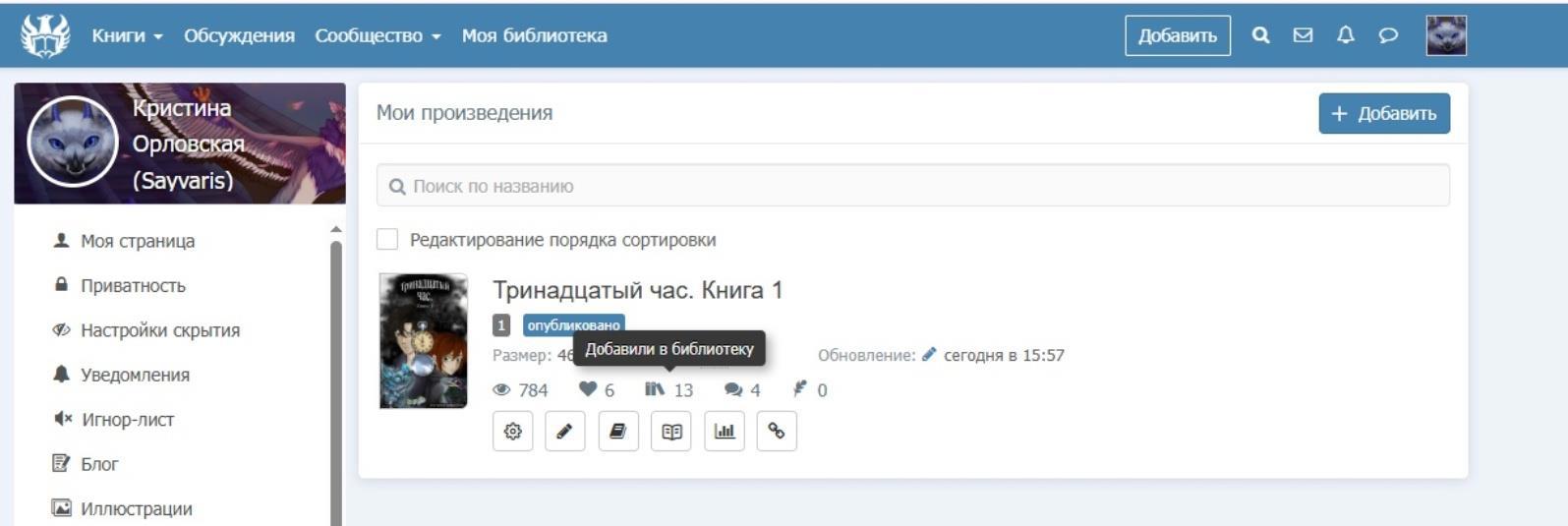This screenshot has width=1568, height=526.
Task: Open the book title Тринадцатый час. Книга 1
Action: (637, 290)
